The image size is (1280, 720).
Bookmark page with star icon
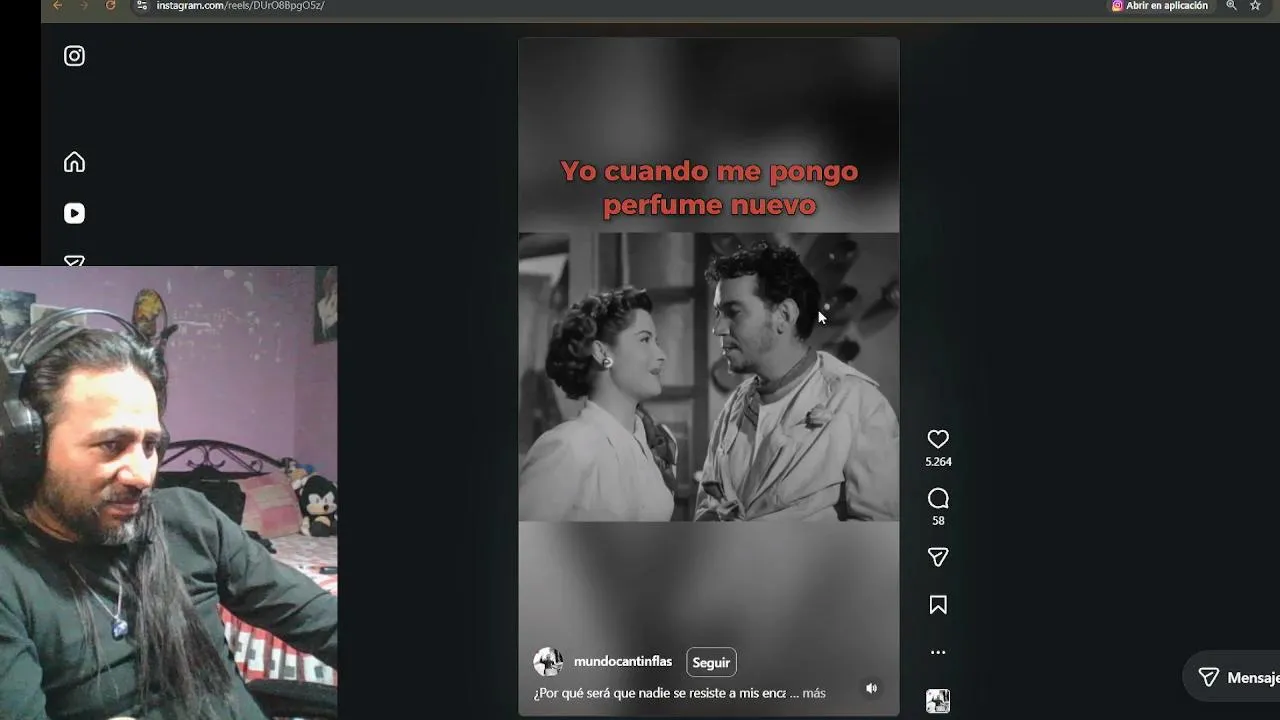[1255, 6]
